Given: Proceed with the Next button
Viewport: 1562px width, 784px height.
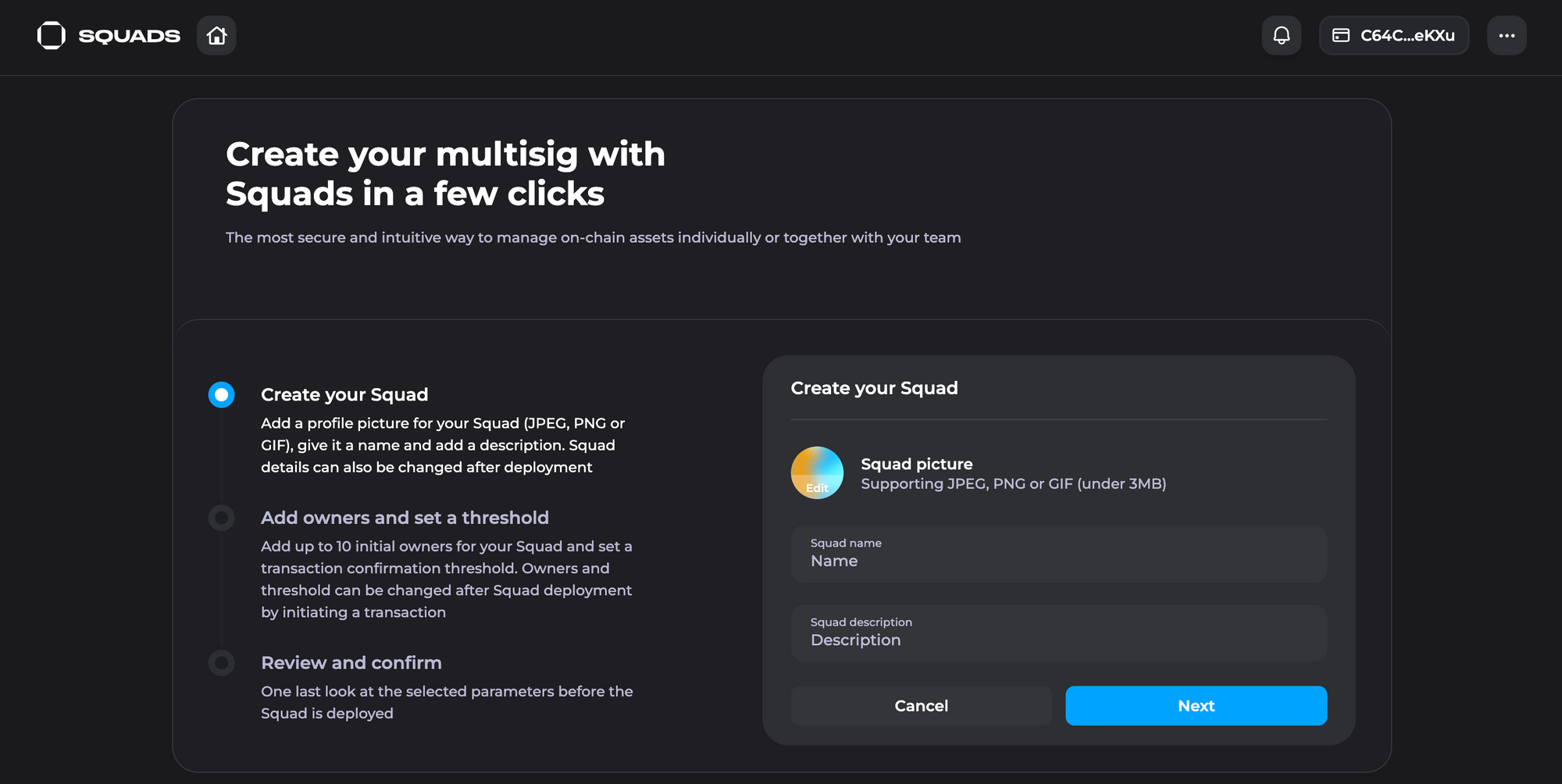Looking at the screenshot, I should [1196, 706].
